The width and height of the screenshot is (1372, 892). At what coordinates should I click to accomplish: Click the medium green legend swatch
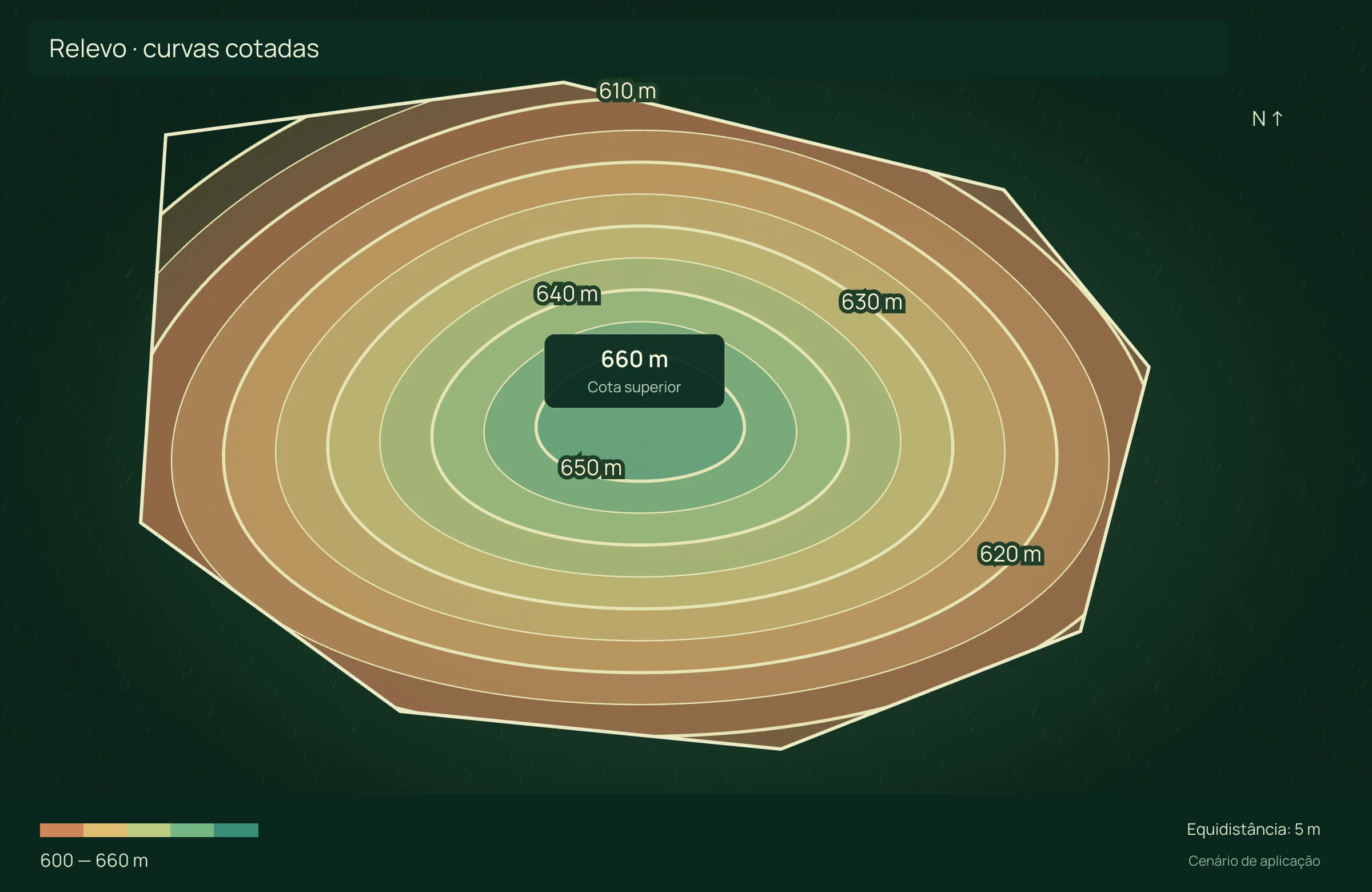pos(192,830)
